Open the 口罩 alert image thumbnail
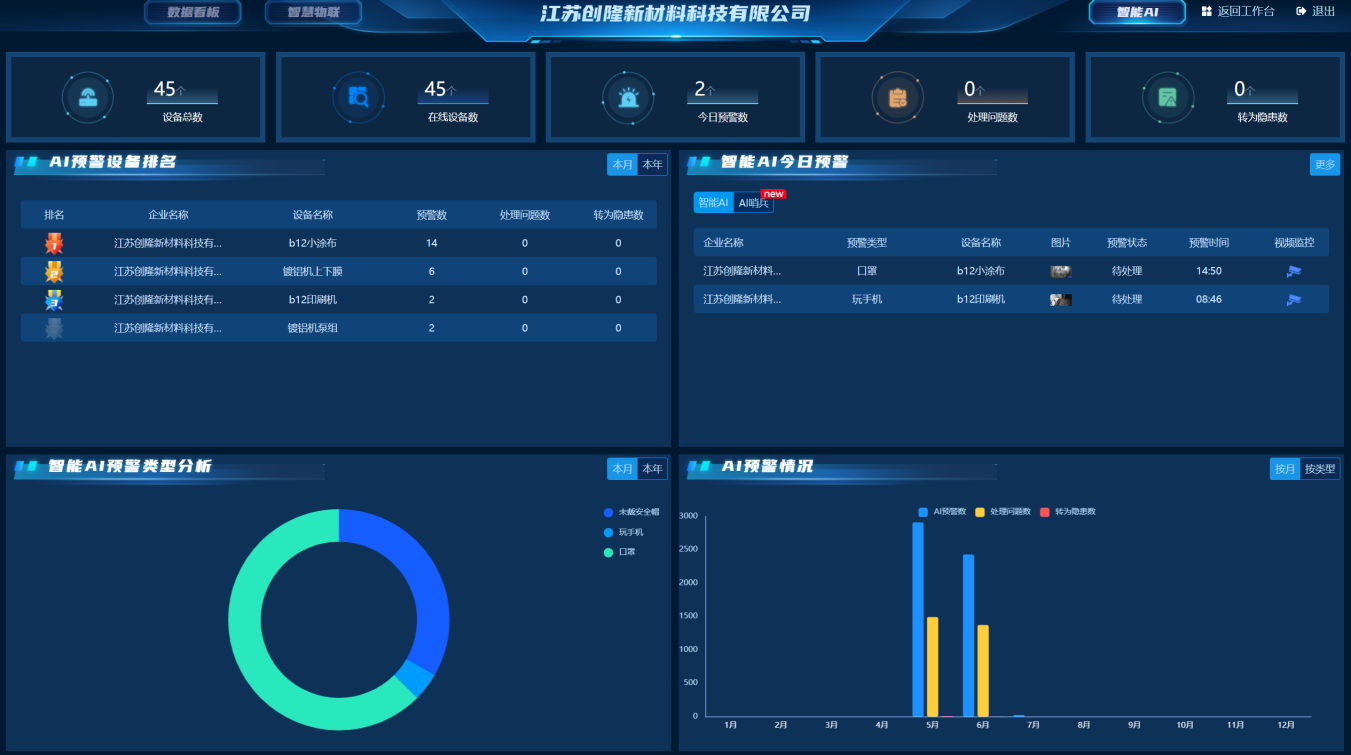1351x755 pixels. pyautogui.click(x=1061, y=271)
